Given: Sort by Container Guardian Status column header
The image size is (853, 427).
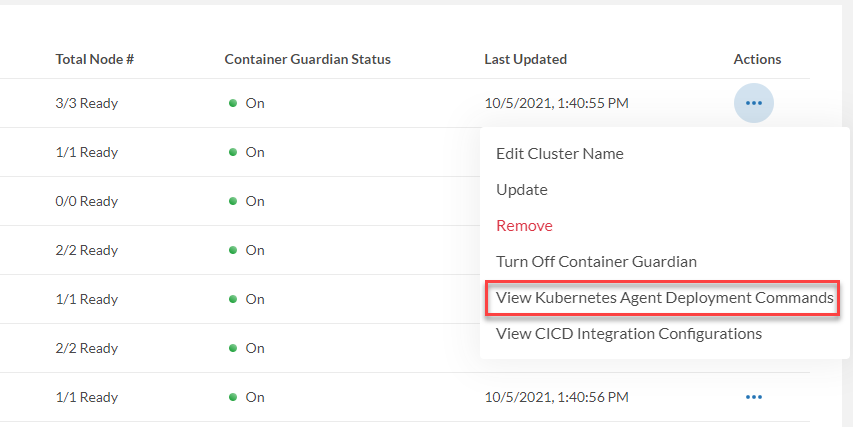Looking at the screenshot, I should coord(307,59).
